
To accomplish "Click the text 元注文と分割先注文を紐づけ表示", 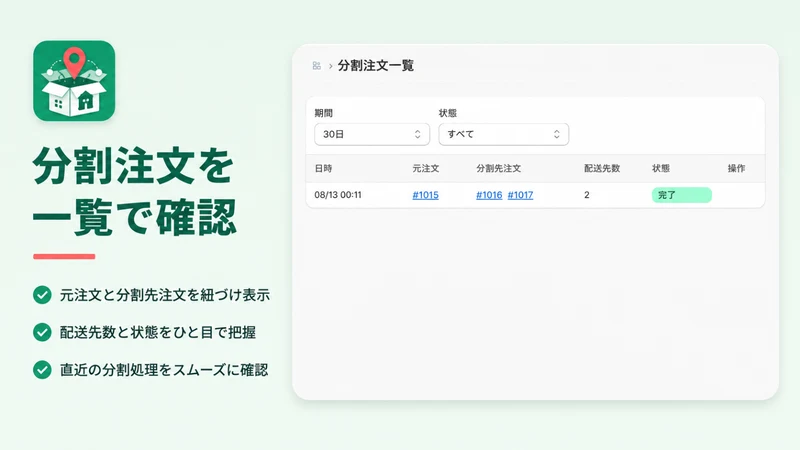I will point(165,295).
